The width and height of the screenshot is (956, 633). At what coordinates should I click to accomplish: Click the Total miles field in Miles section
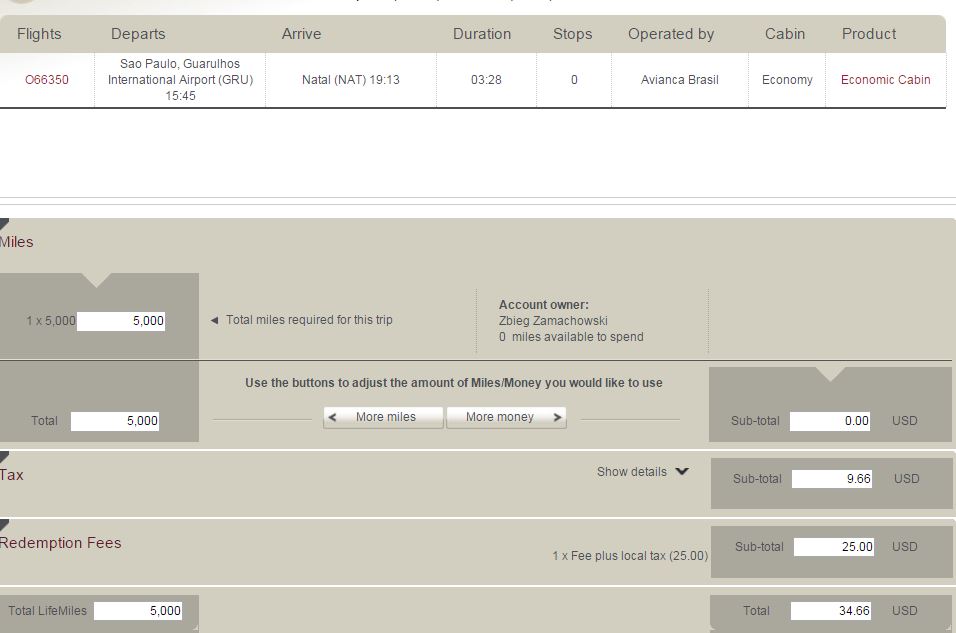115,421
